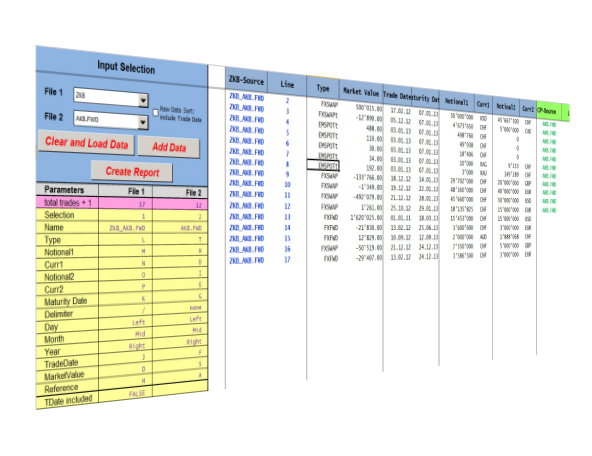Select Market Value cell -50'519.00
This screenshot has width=592, height=456.
point(368,248)
